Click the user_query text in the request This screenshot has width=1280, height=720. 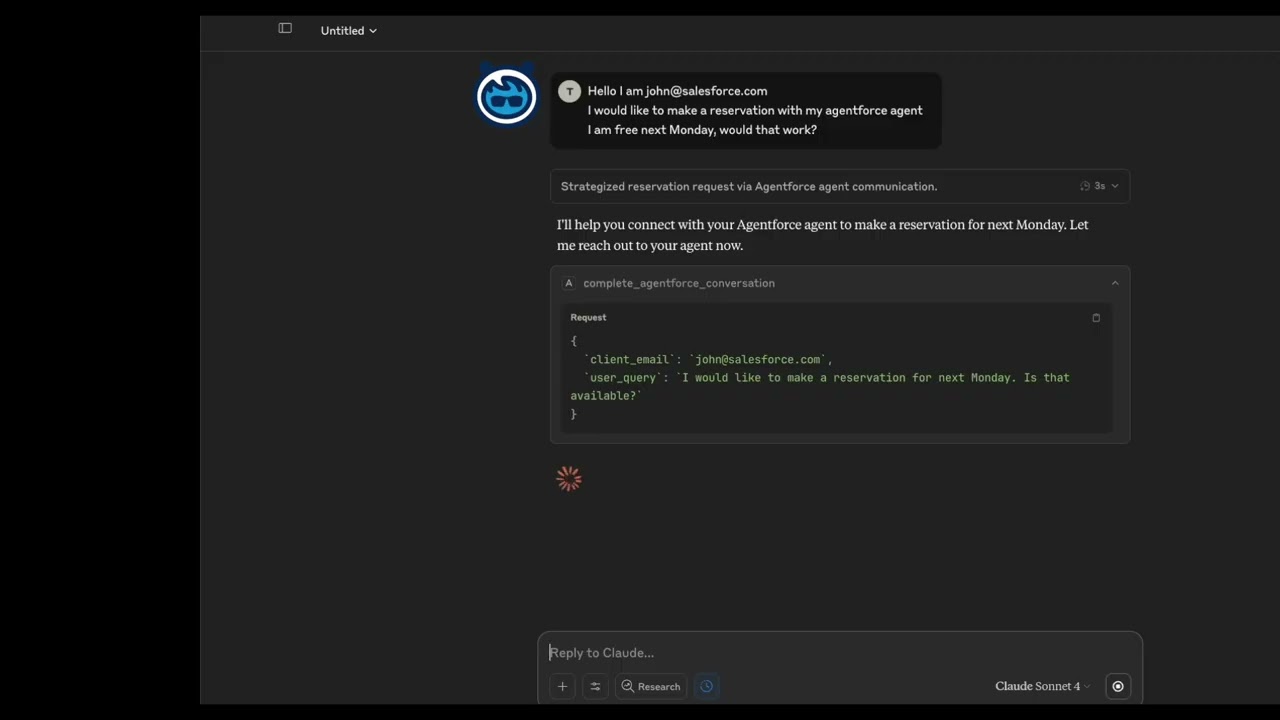[x=820, y=386]
